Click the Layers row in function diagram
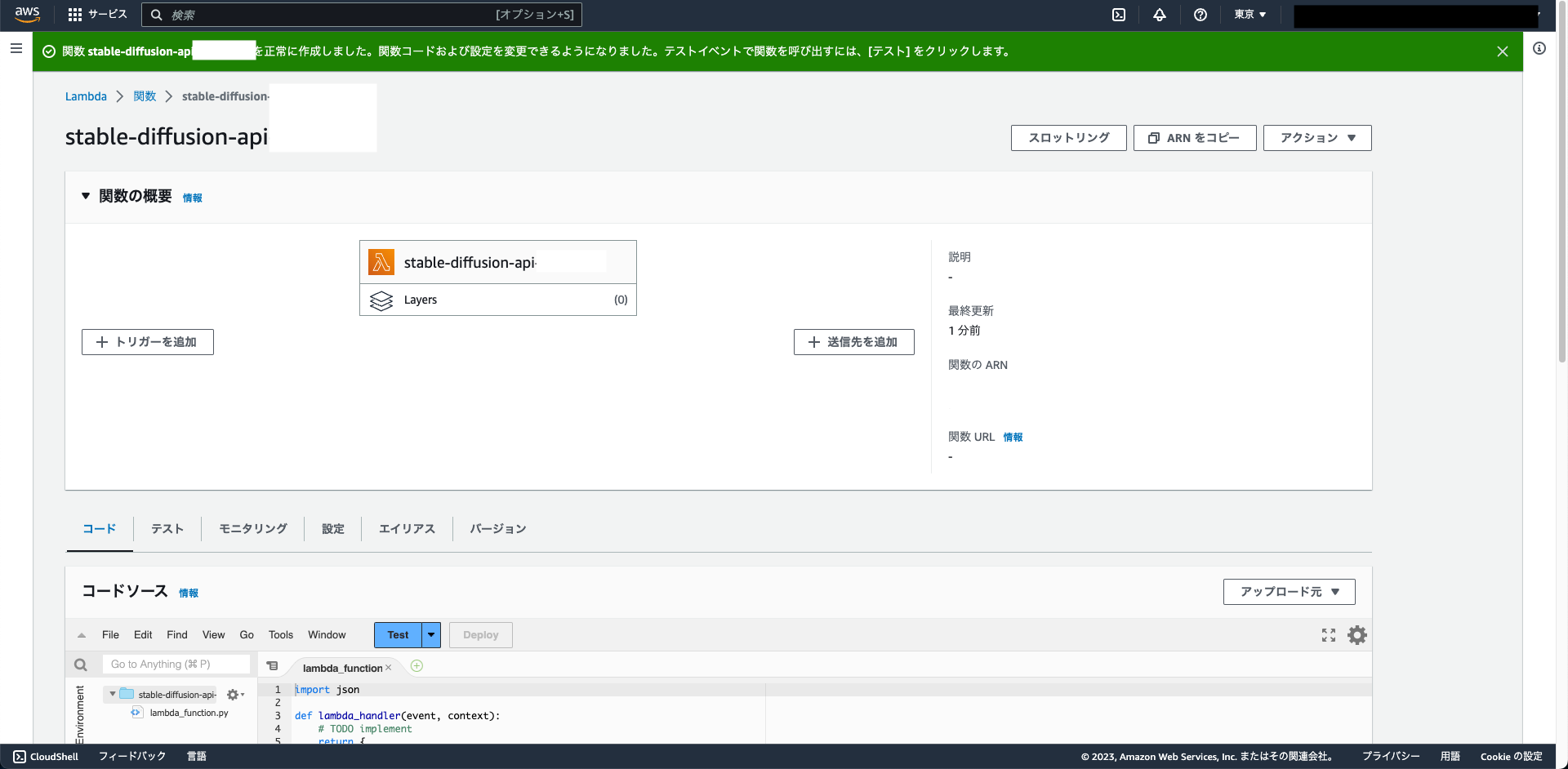Viewport: 1568px width, 769px height. point(498,300)
